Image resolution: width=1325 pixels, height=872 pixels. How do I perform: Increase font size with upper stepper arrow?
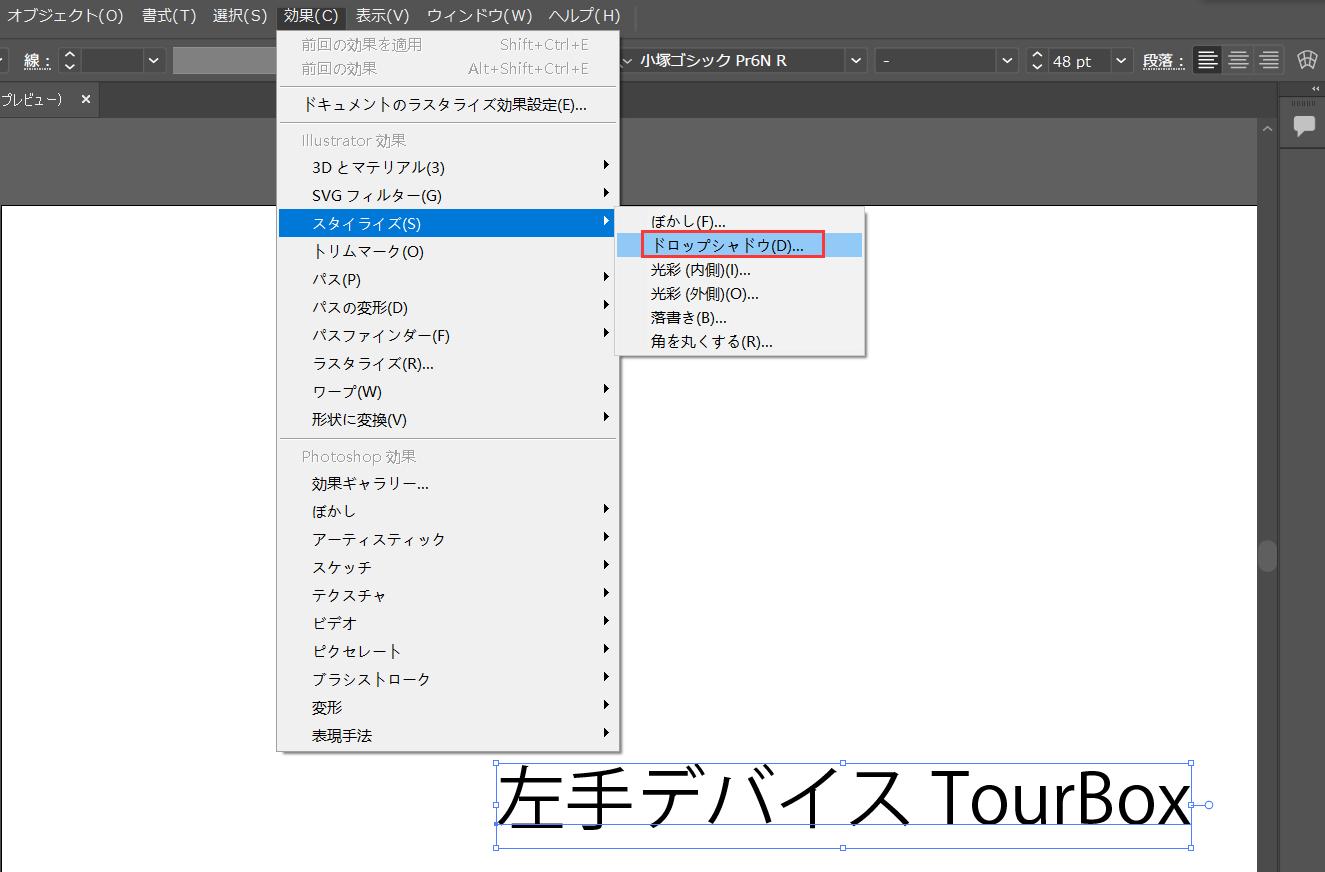coord(1037,54)
